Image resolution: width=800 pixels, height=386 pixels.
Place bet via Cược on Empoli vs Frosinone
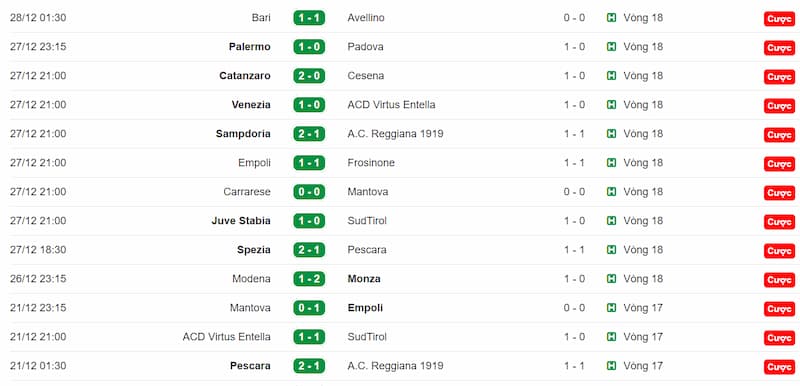(x=779, y=164)
